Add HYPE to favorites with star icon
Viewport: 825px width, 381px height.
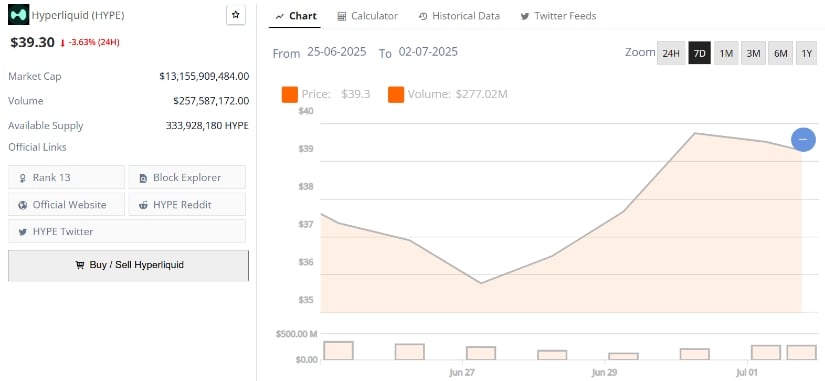[x=236, y=15]
